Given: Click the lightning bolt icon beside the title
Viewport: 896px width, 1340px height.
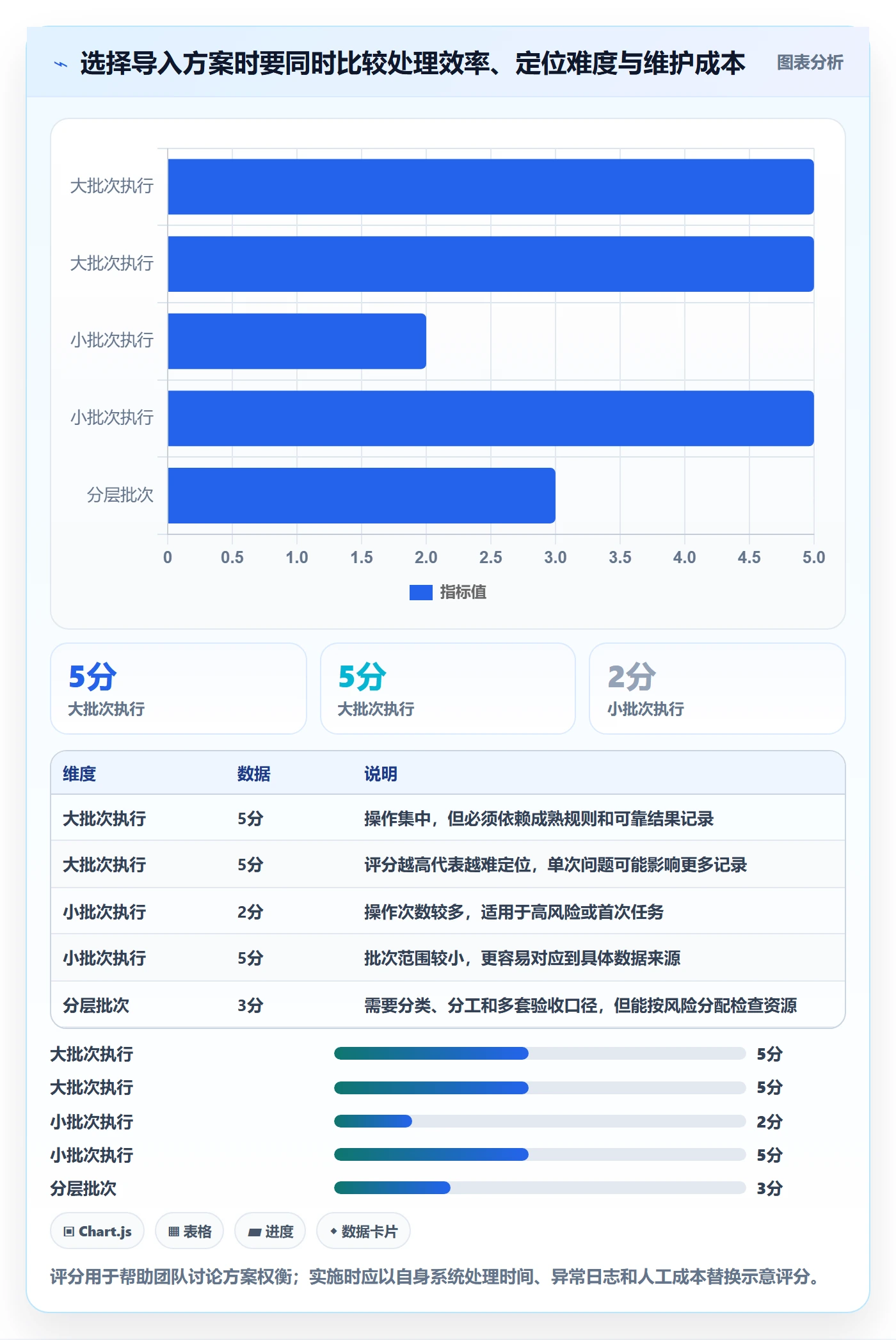Looking at the screenshot, I should pos(61,63).
